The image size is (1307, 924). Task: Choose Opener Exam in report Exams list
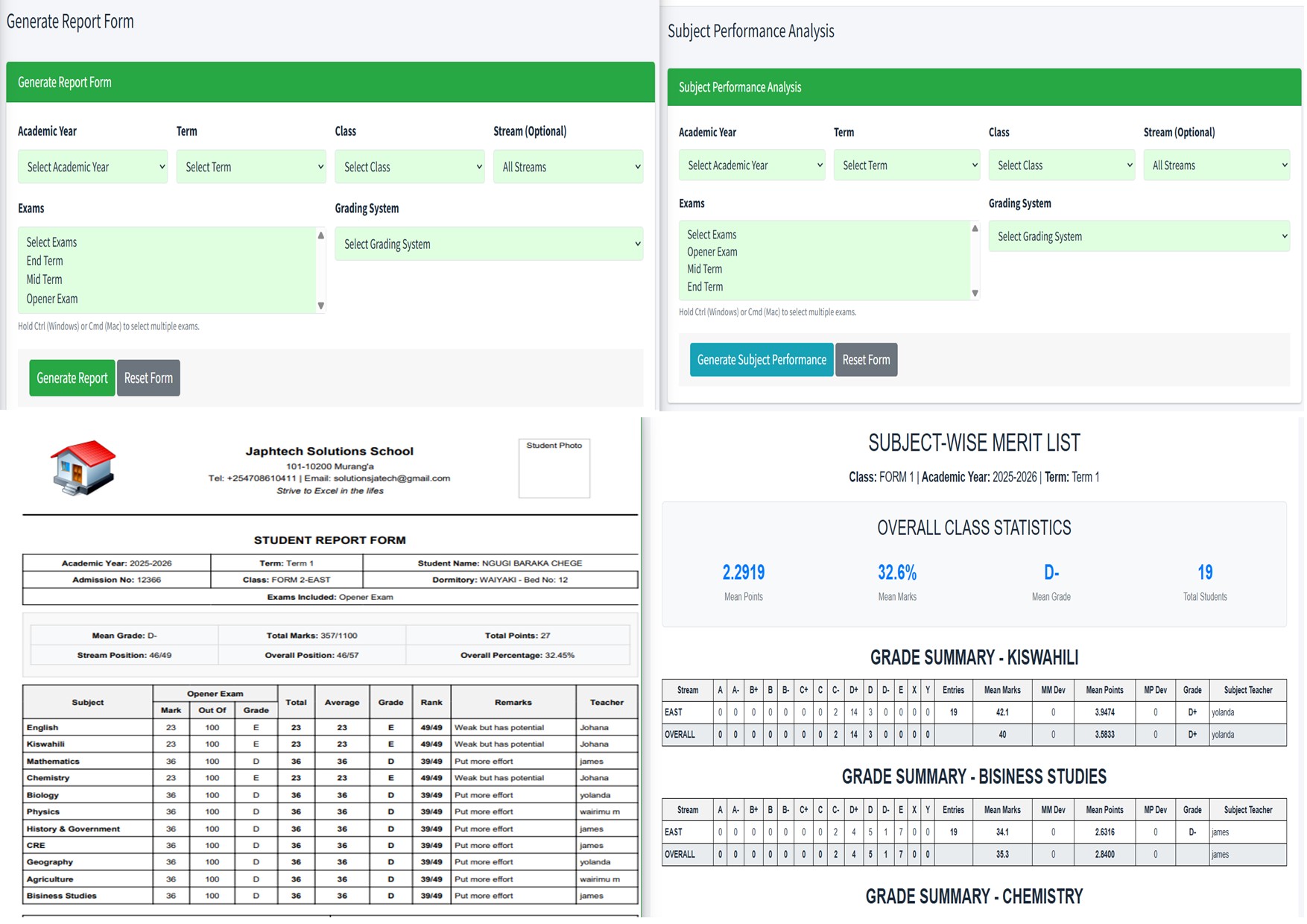pyautogui.click(x=52, y=299)
